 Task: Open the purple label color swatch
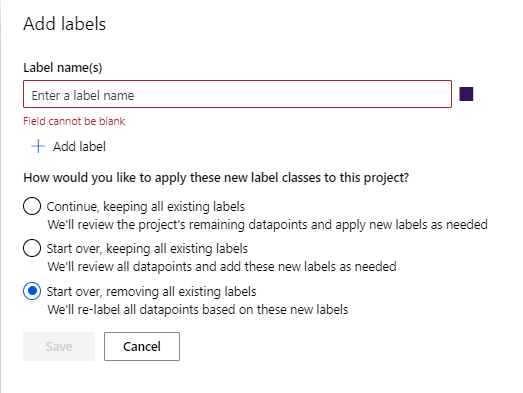coord(466,94)
